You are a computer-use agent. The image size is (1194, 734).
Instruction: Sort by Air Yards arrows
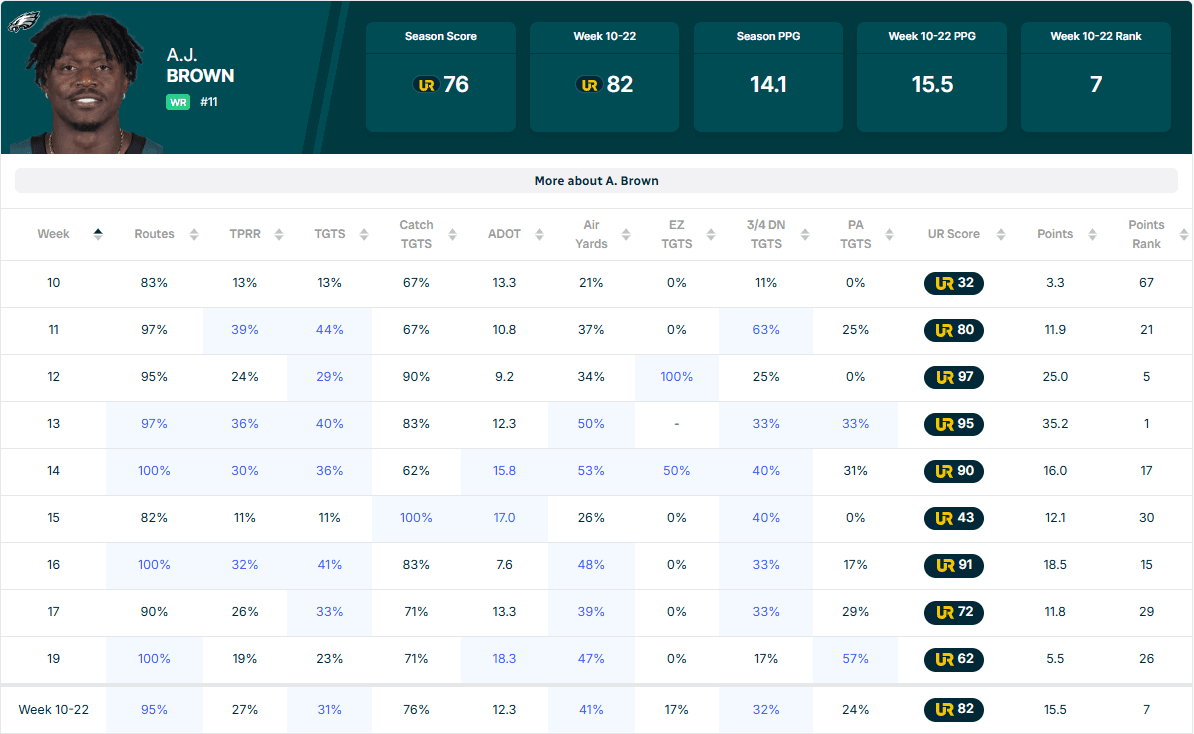coord(626,234)
